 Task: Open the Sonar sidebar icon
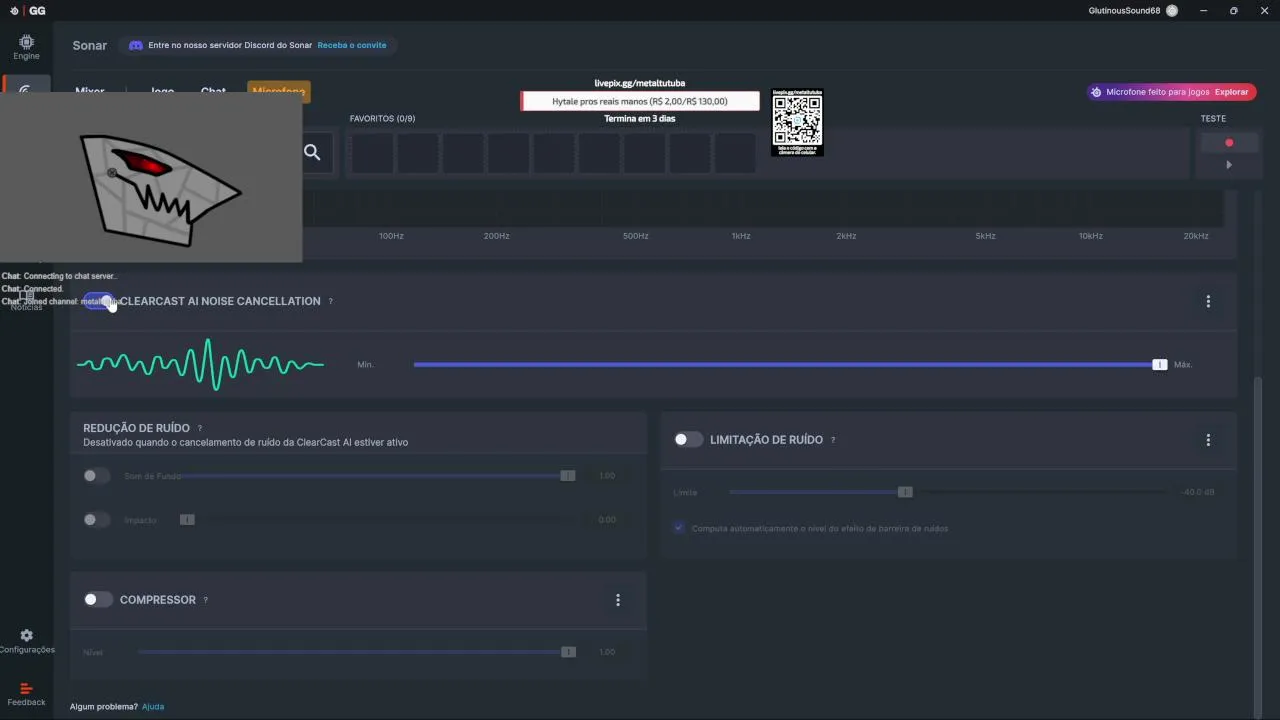(x=26, y=88)
